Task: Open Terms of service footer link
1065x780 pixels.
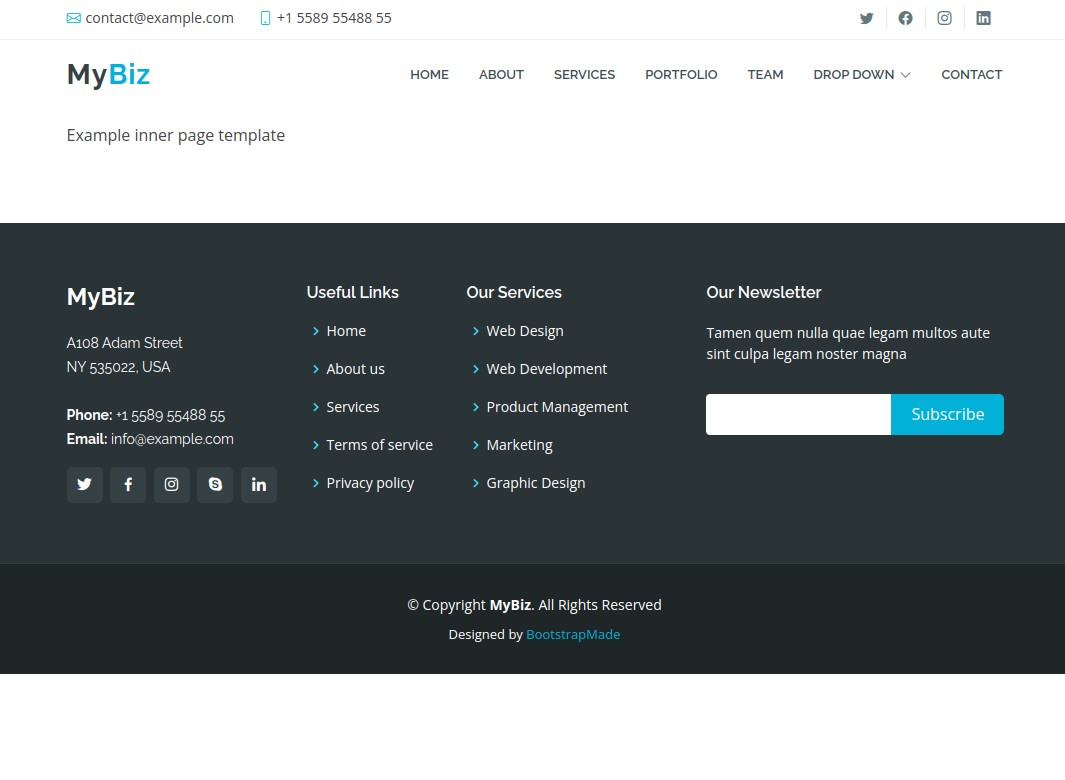Action: point(379,445)
